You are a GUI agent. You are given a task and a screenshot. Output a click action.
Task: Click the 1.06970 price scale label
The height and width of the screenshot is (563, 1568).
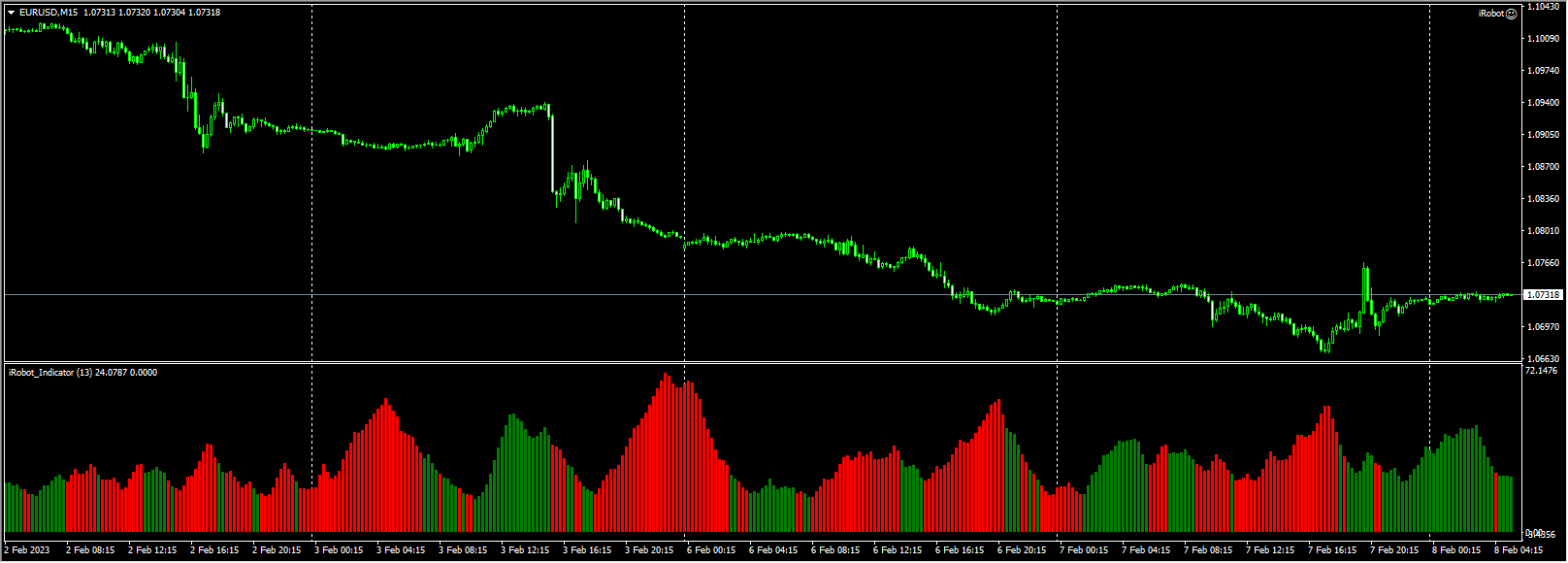1543,327
